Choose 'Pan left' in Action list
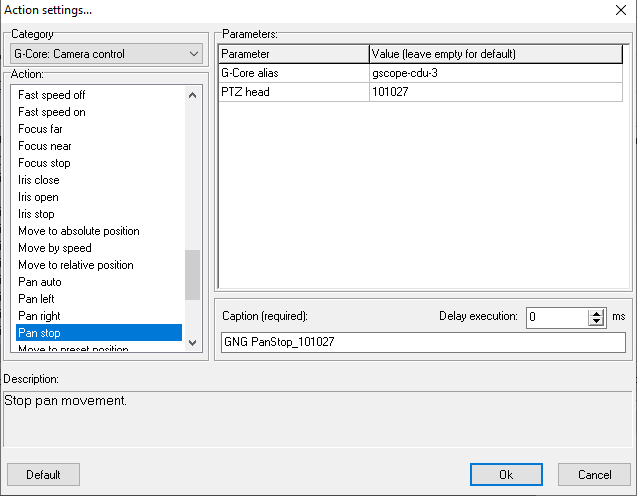The image size is (637, 496). pyautogui.click(x=38, y=299)
